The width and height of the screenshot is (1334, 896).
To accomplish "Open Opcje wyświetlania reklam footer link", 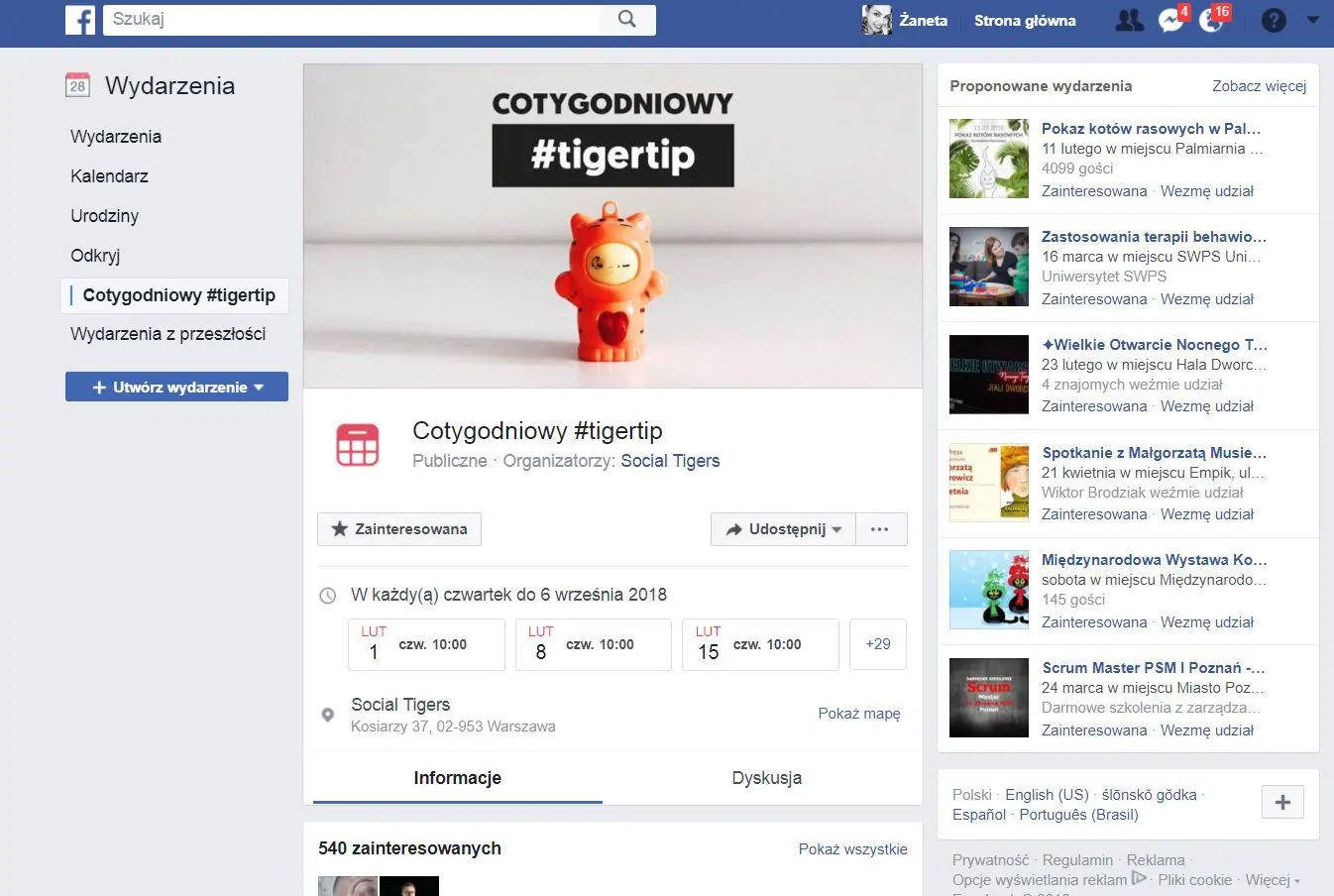I will click(x=1040, y=880).
